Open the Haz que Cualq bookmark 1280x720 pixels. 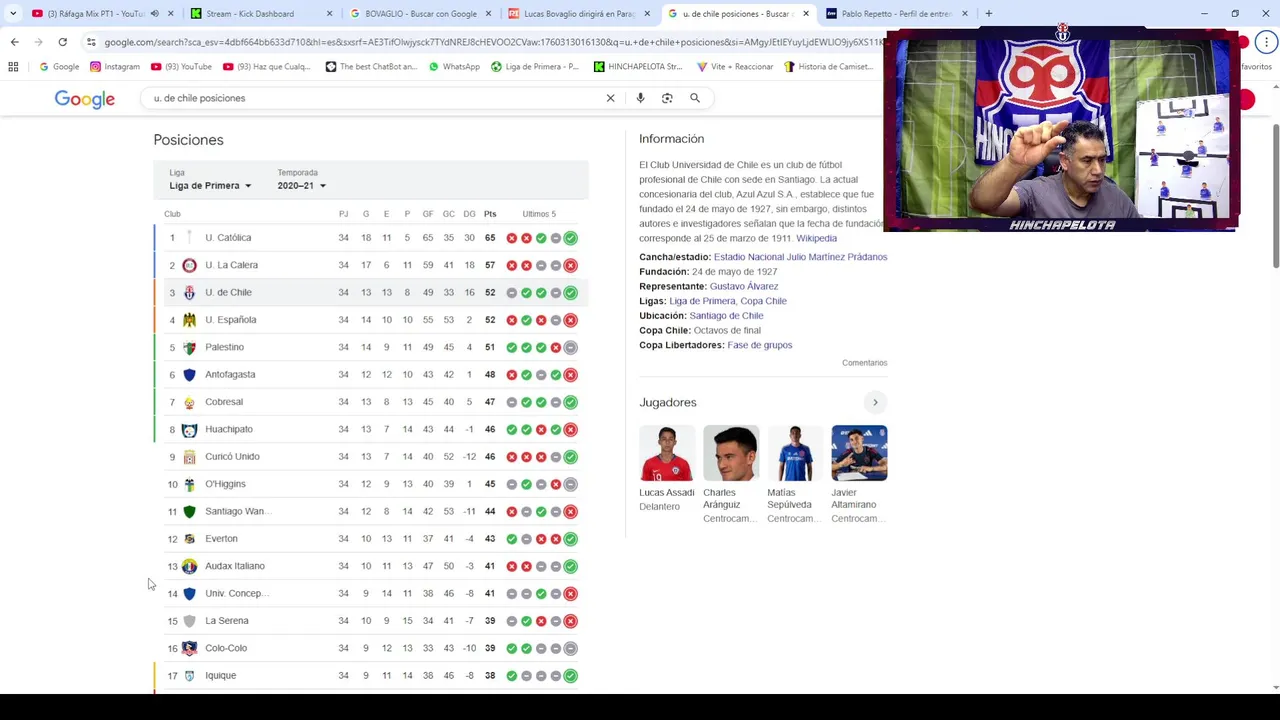267,67
